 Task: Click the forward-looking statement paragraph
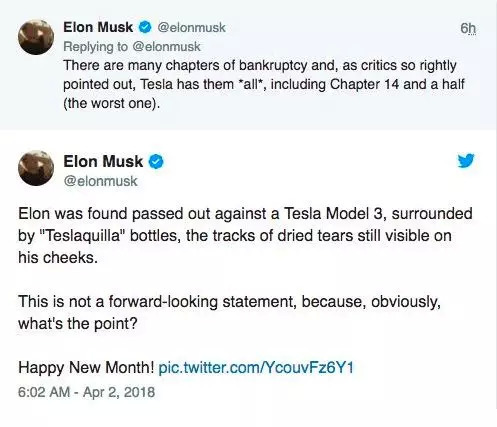[x=229, y=312]
